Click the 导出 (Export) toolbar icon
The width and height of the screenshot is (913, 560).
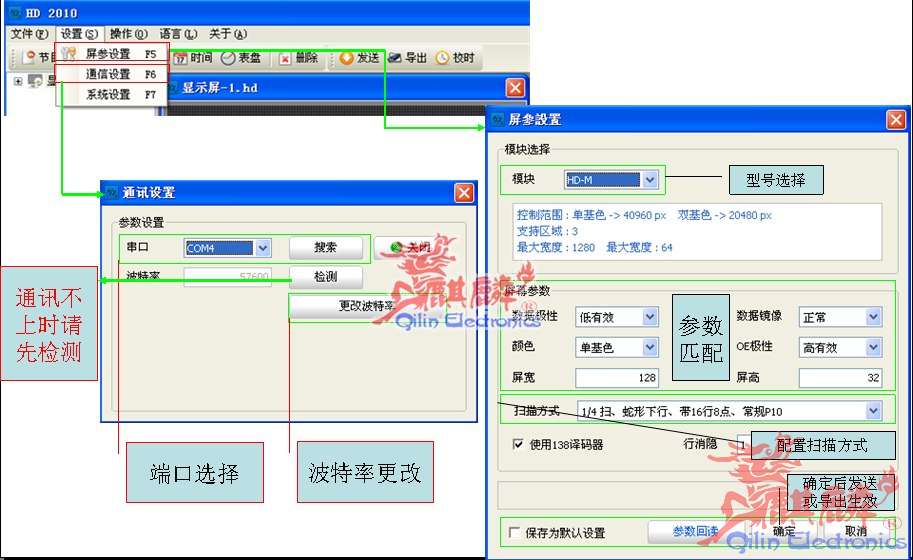[x=395, y=58]
